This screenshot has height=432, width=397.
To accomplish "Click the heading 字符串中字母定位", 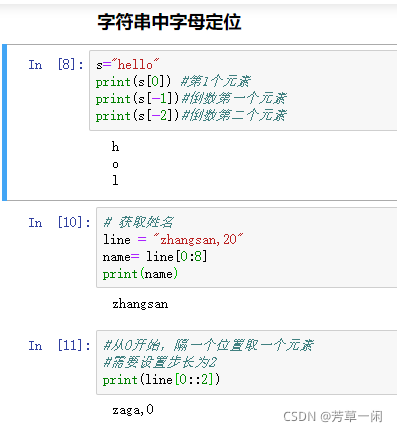I will point(169,22).
